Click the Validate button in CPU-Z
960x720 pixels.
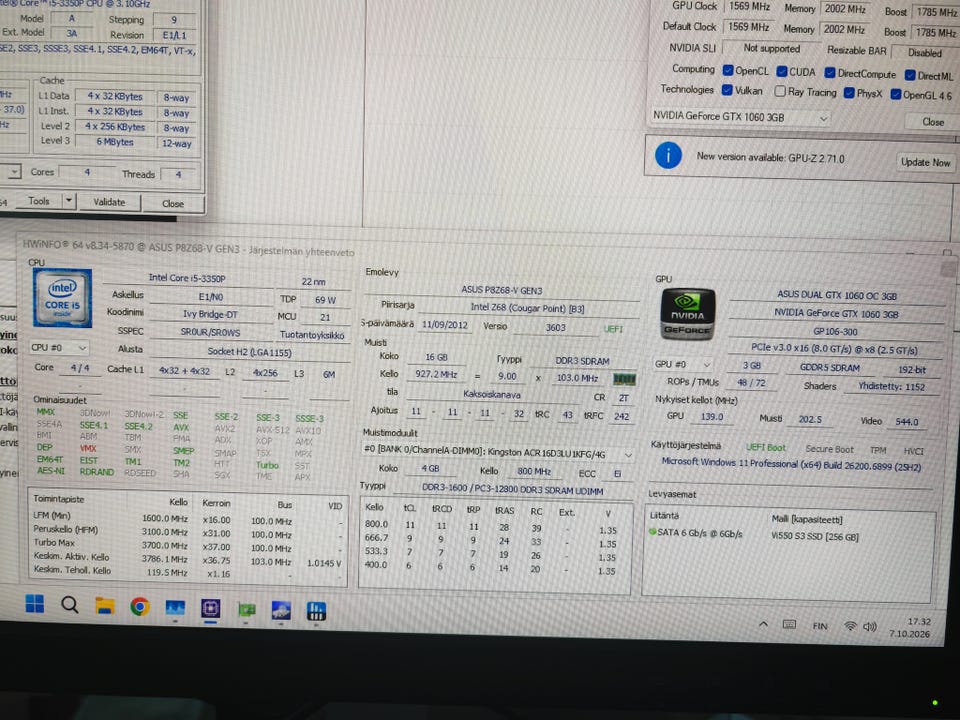pyautogui.click(x=109, y=202)
